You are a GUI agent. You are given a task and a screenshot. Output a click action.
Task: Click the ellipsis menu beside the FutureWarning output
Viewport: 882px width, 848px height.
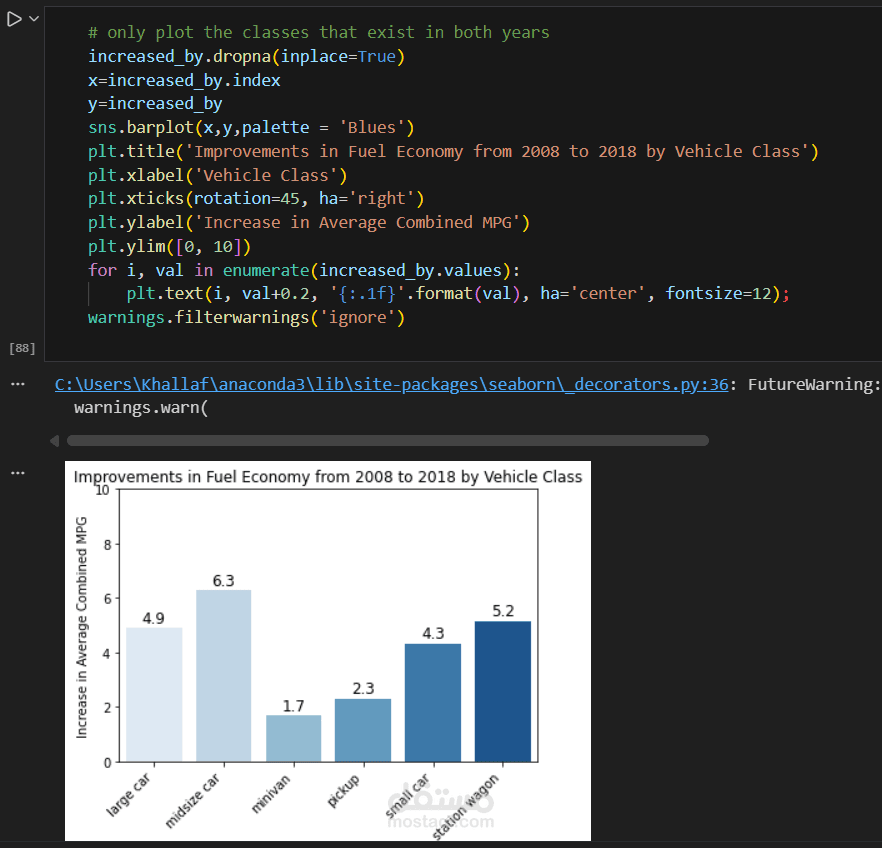click(x=17, y=383)
